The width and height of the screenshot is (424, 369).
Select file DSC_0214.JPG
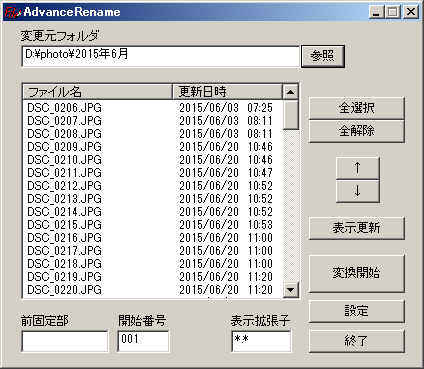[x=64, y=212]
